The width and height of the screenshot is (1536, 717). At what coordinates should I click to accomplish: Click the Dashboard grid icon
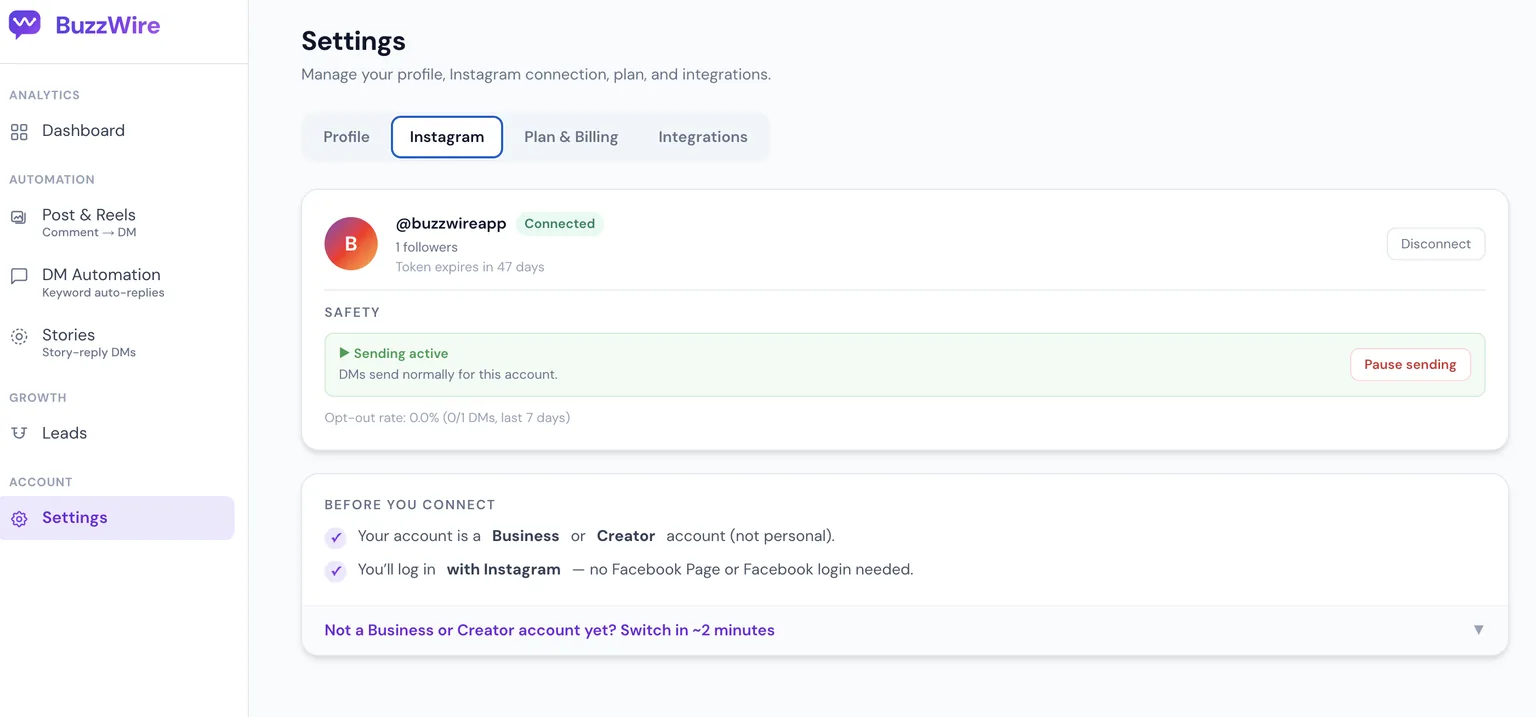click(x=19, y=131)
